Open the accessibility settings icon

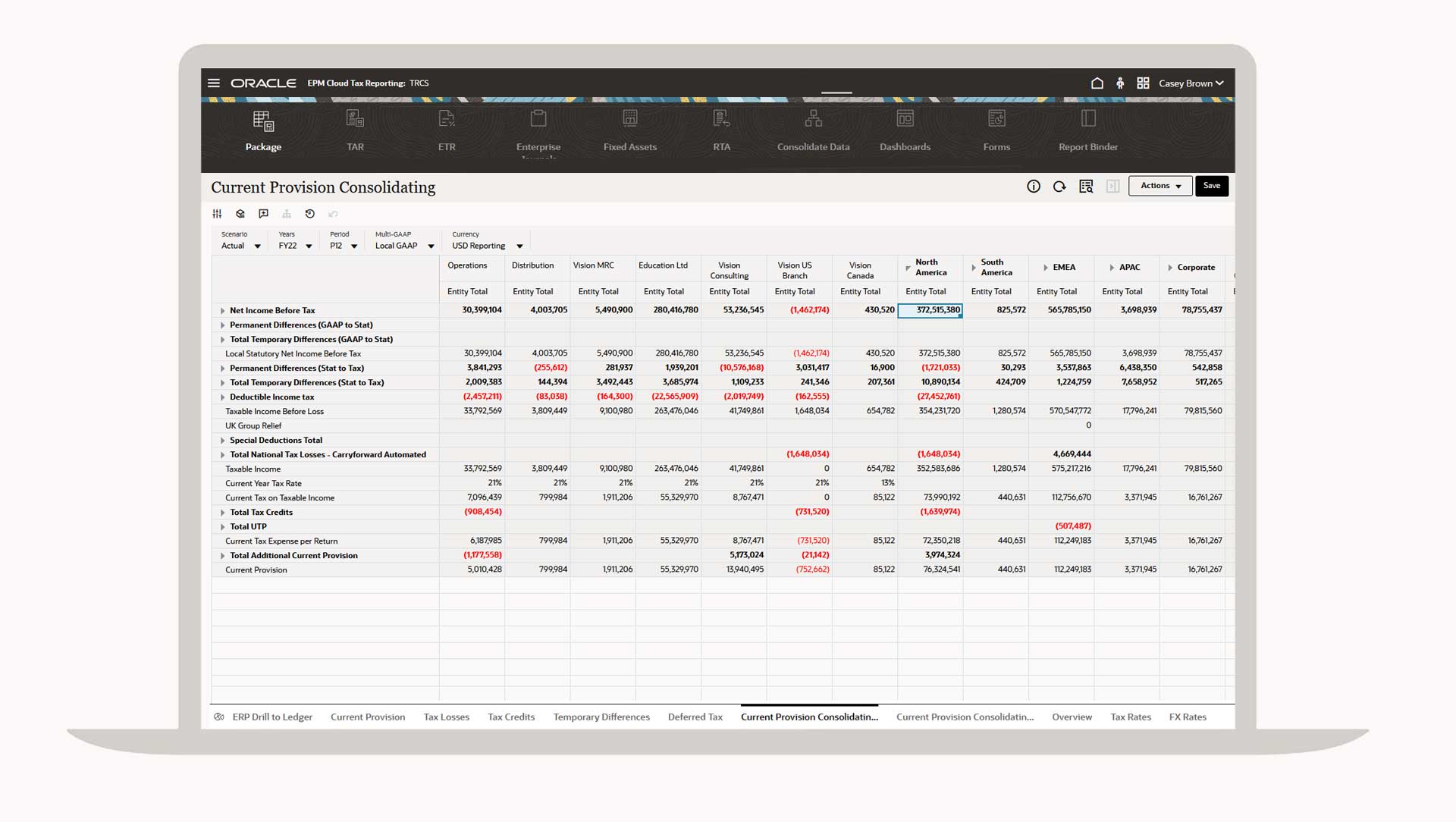point(1120,83)
